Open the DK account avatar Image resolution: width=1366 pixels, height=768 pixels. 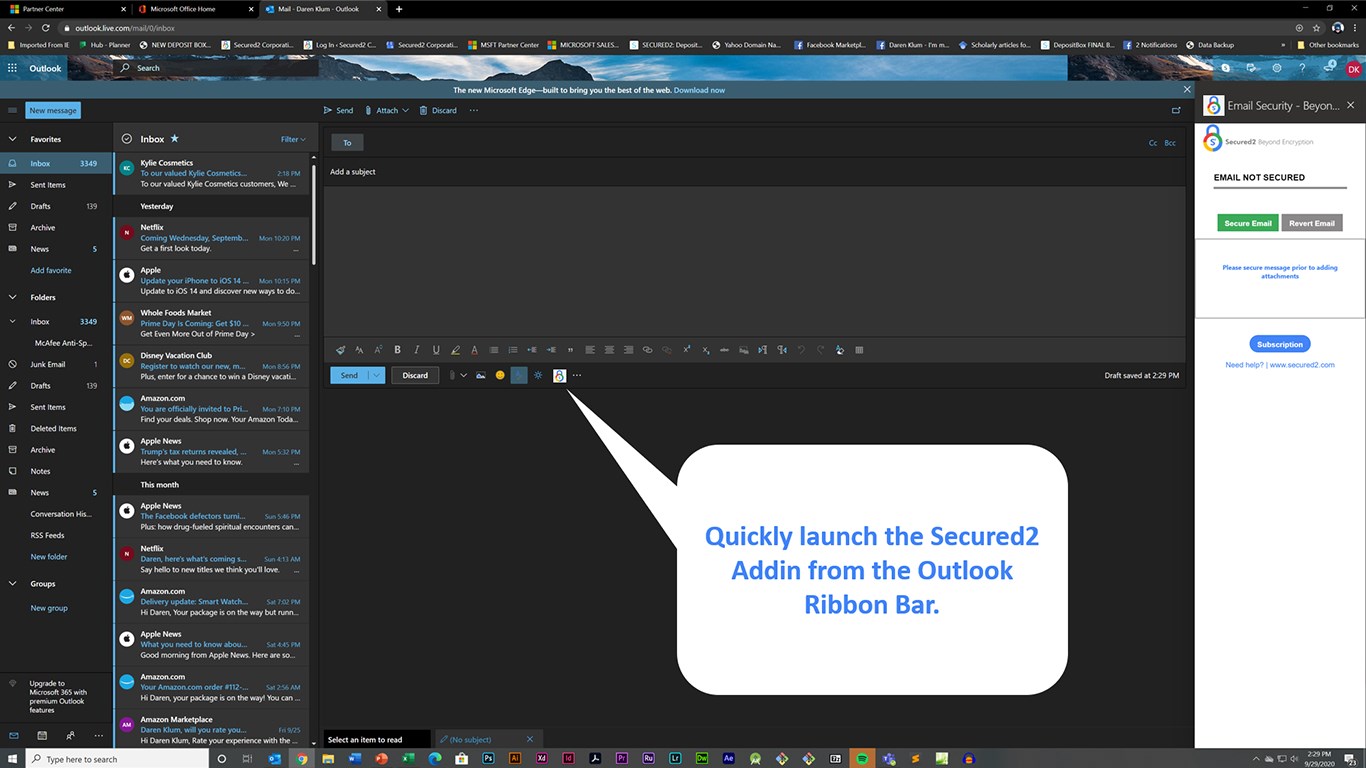point(1353,69)
